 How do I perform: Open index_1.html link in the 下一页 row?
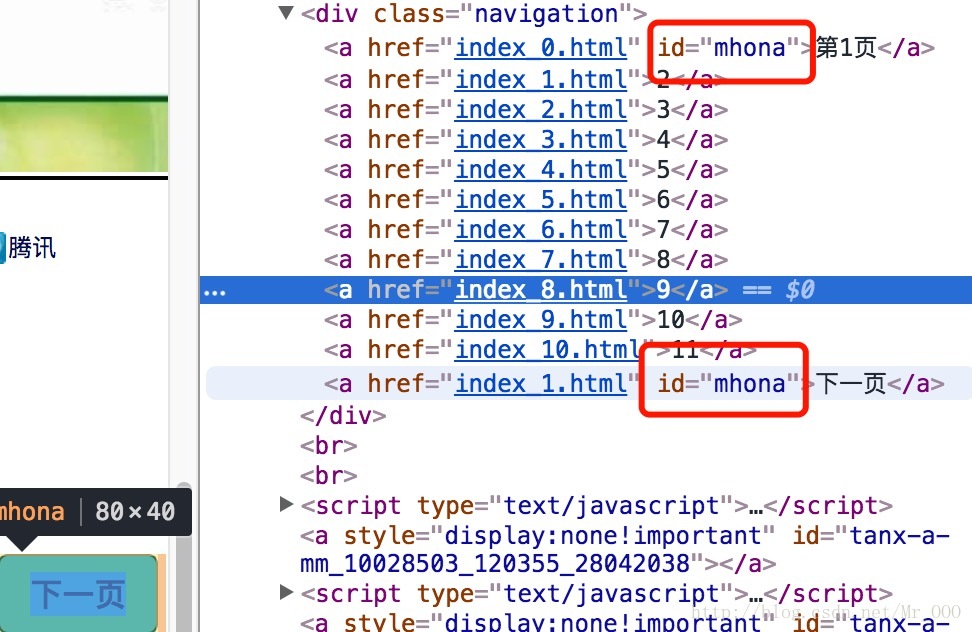541,384
